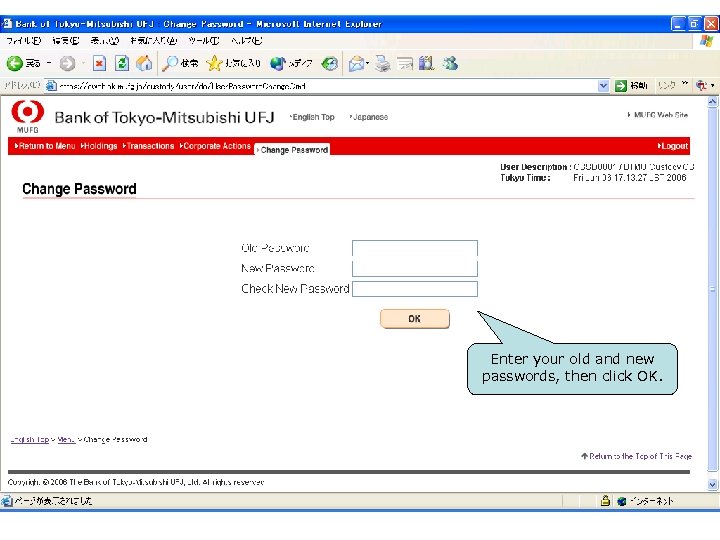
Task: Click the page icon beside the URL
Action: coord(51,86)
